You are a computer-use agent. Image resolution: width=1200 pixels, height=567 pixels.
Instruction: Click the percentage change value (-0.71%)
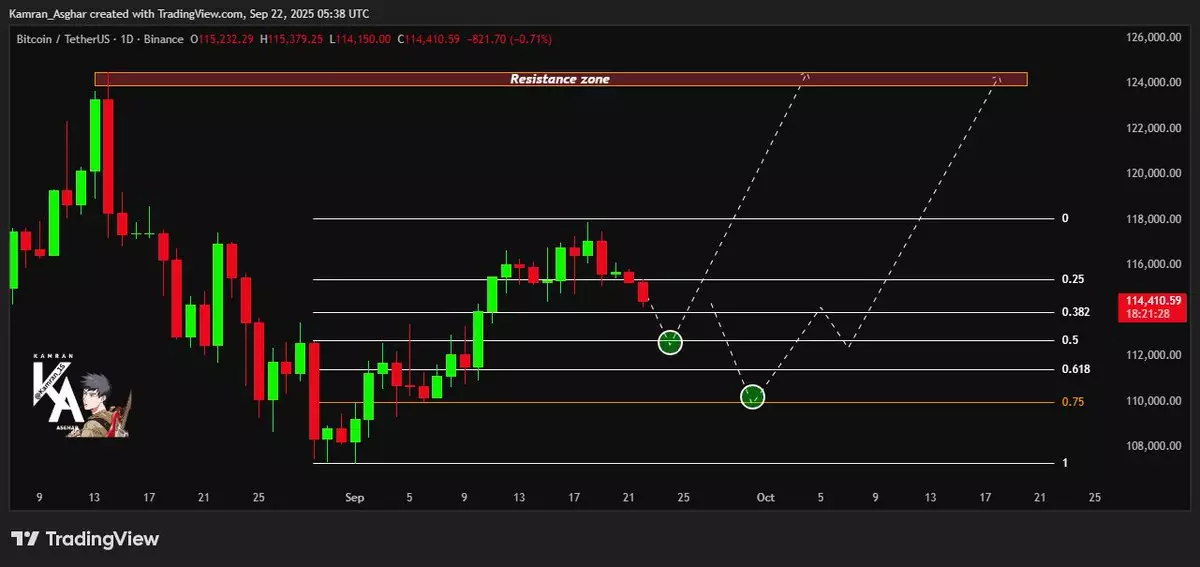point(532,39)
